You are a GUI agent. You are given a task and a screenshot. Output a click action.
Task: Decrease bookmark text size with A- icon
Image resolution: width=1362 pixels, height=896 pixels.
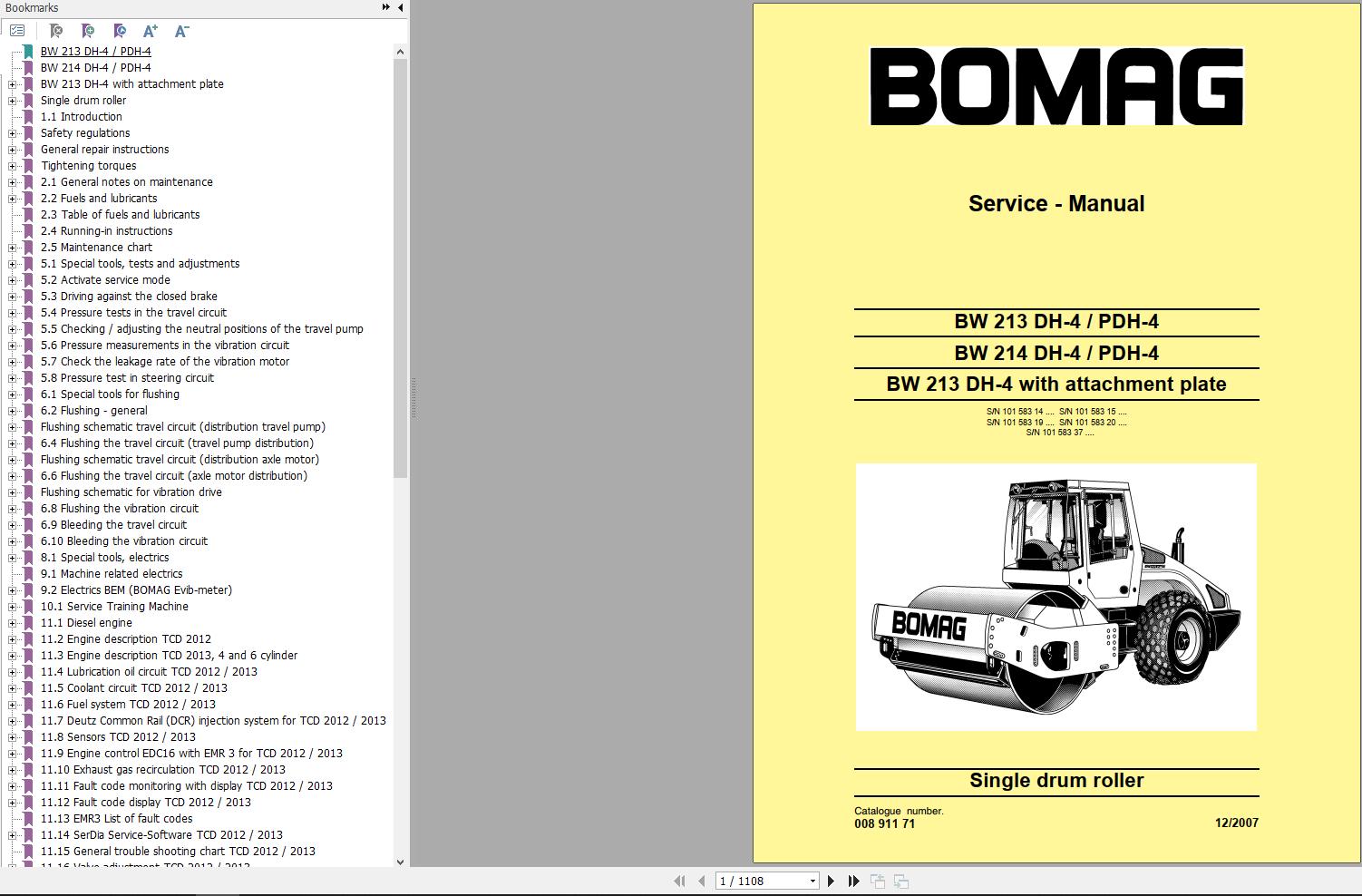point(180,30)
